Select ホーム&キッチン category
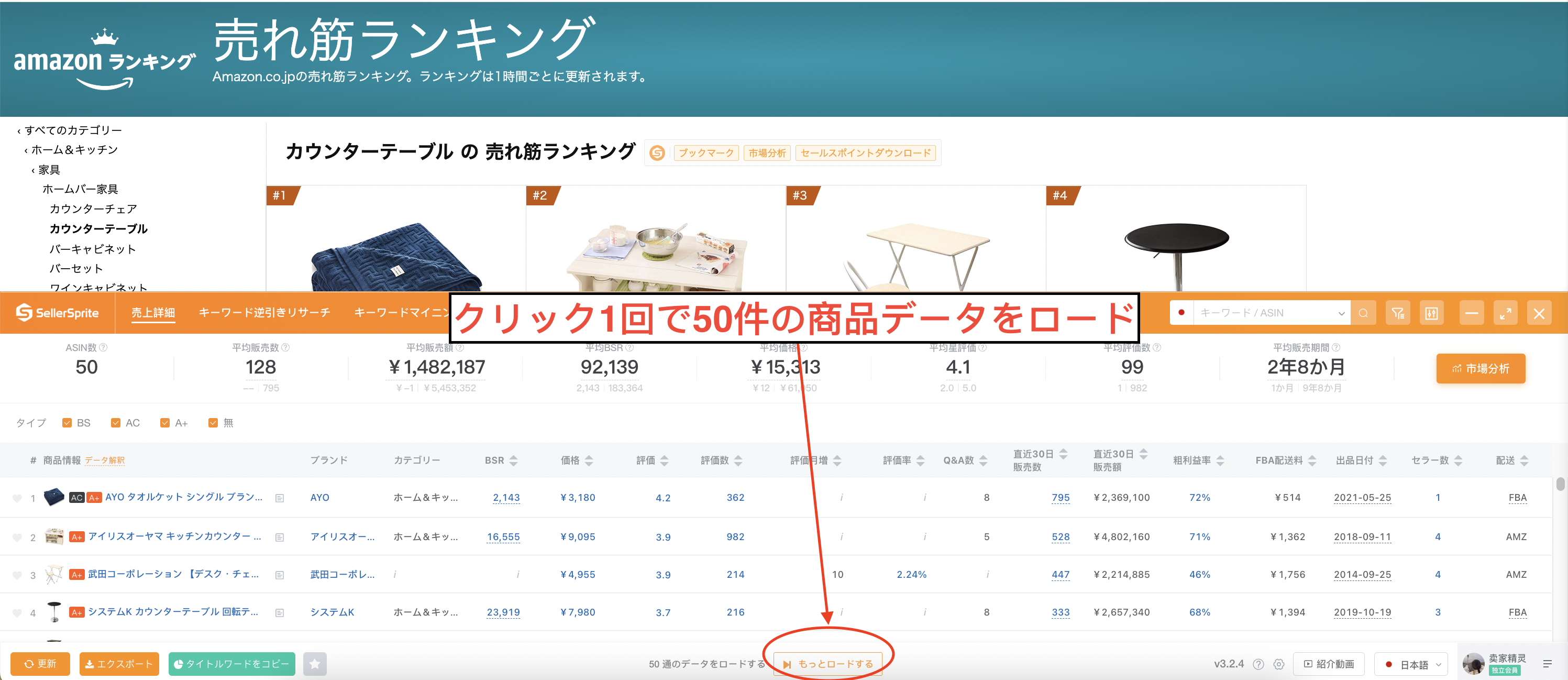This screenshot has height=680, width=1568. 74,150
